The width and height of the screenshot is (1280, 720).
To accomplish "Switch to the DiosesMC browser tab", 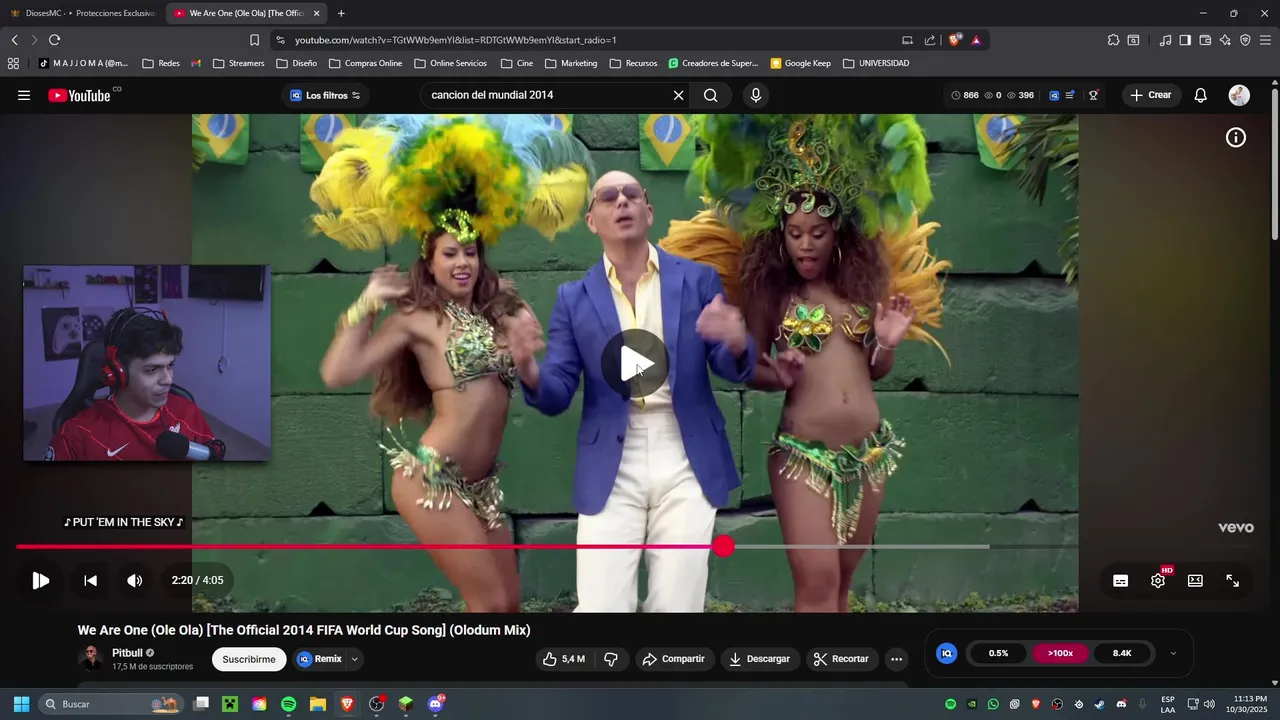I will tap(82, 13).
